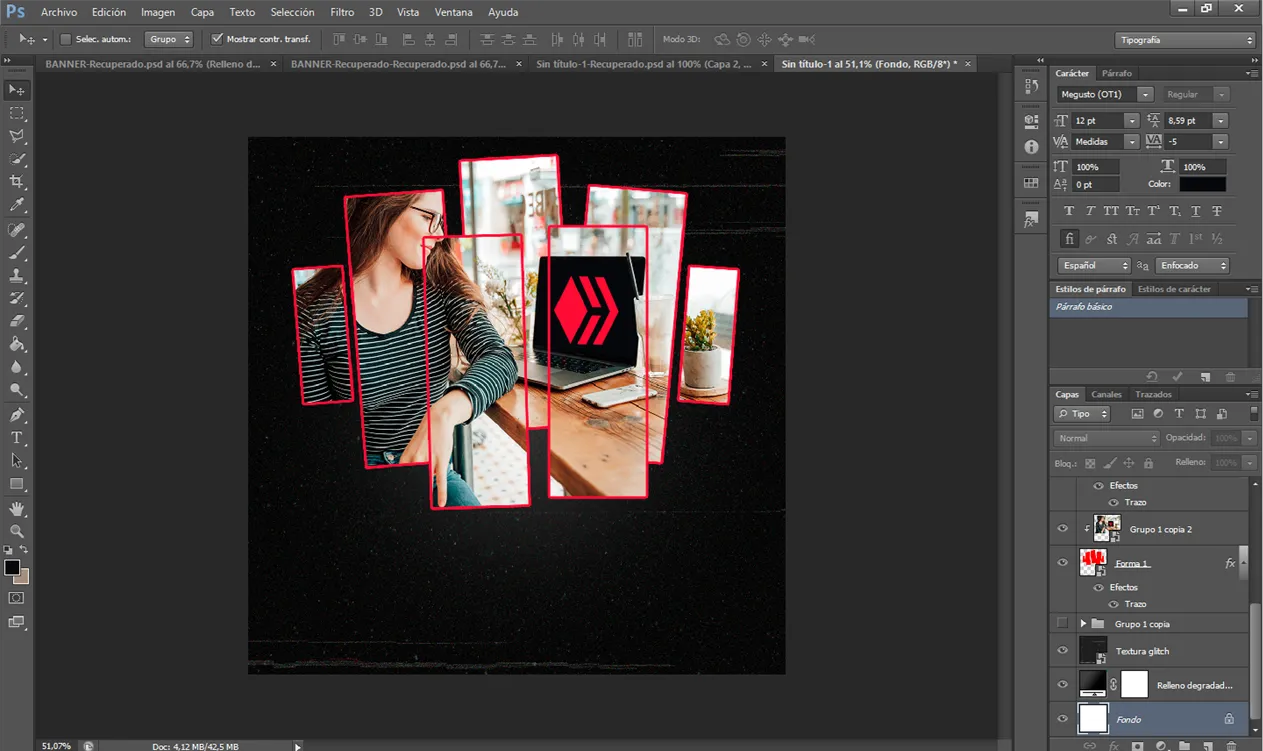Click the add layer mask icon
The height and width of the screenshot is (751, 1263).
coord(1137,746)
